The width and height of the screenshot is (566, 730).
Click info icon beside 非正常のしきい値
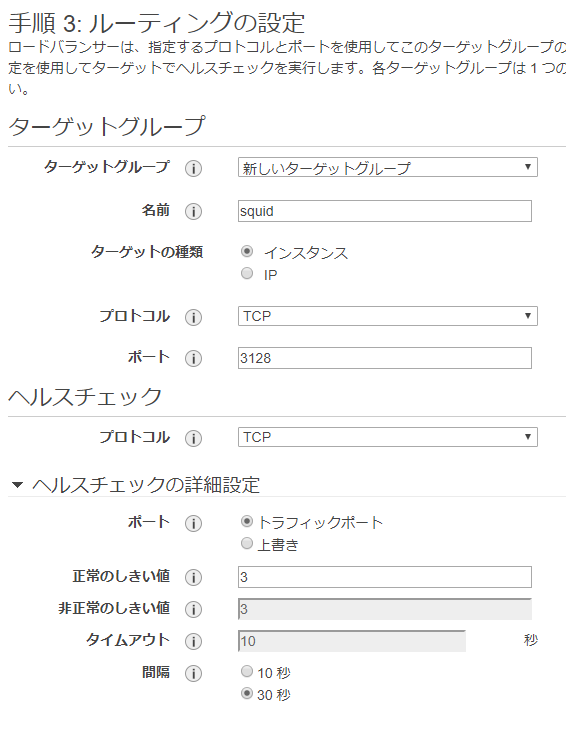[x=193, y=609]
